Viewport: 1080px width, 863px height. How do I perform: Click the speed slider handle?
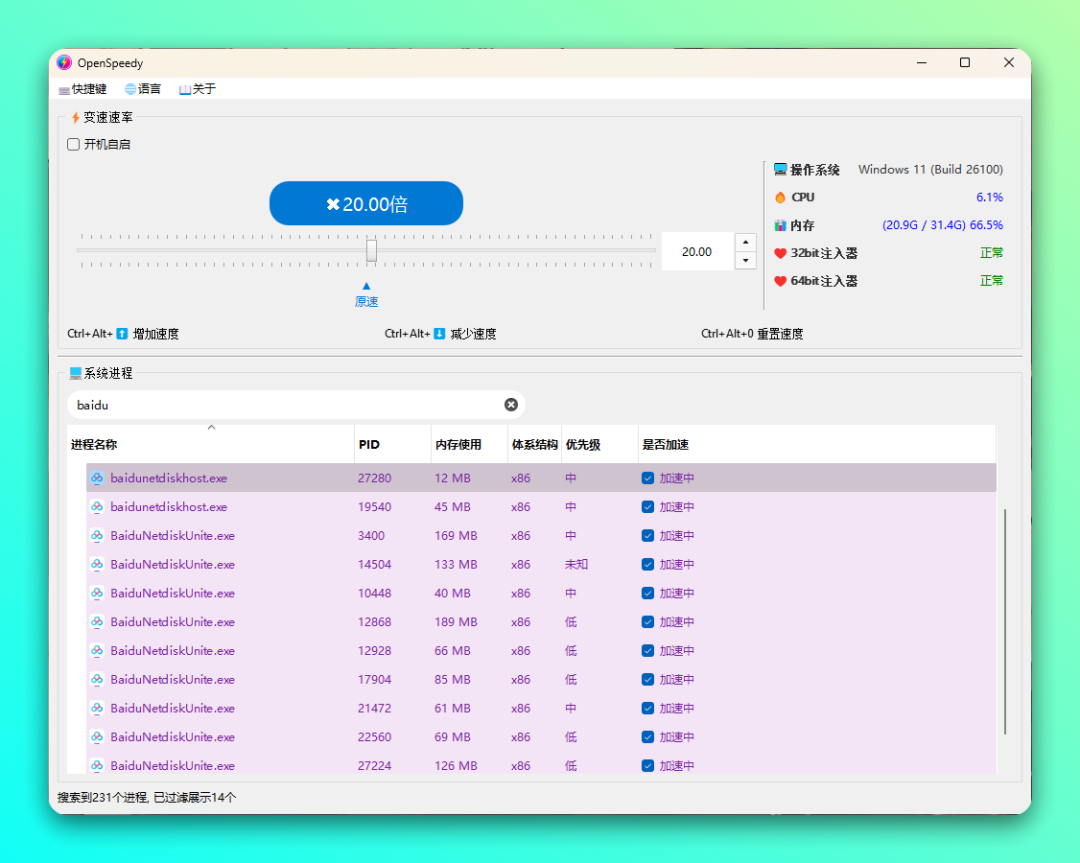371,250
